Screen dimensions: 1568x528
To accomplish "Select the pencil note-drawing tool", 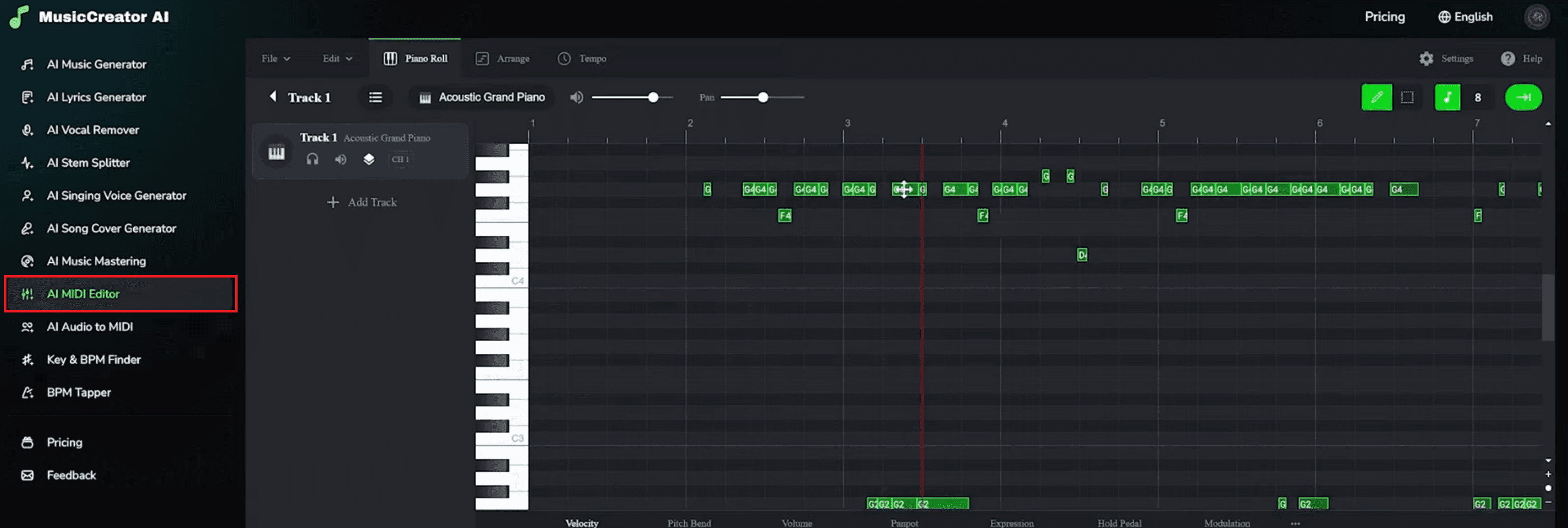I will [x=1376, y=97].
